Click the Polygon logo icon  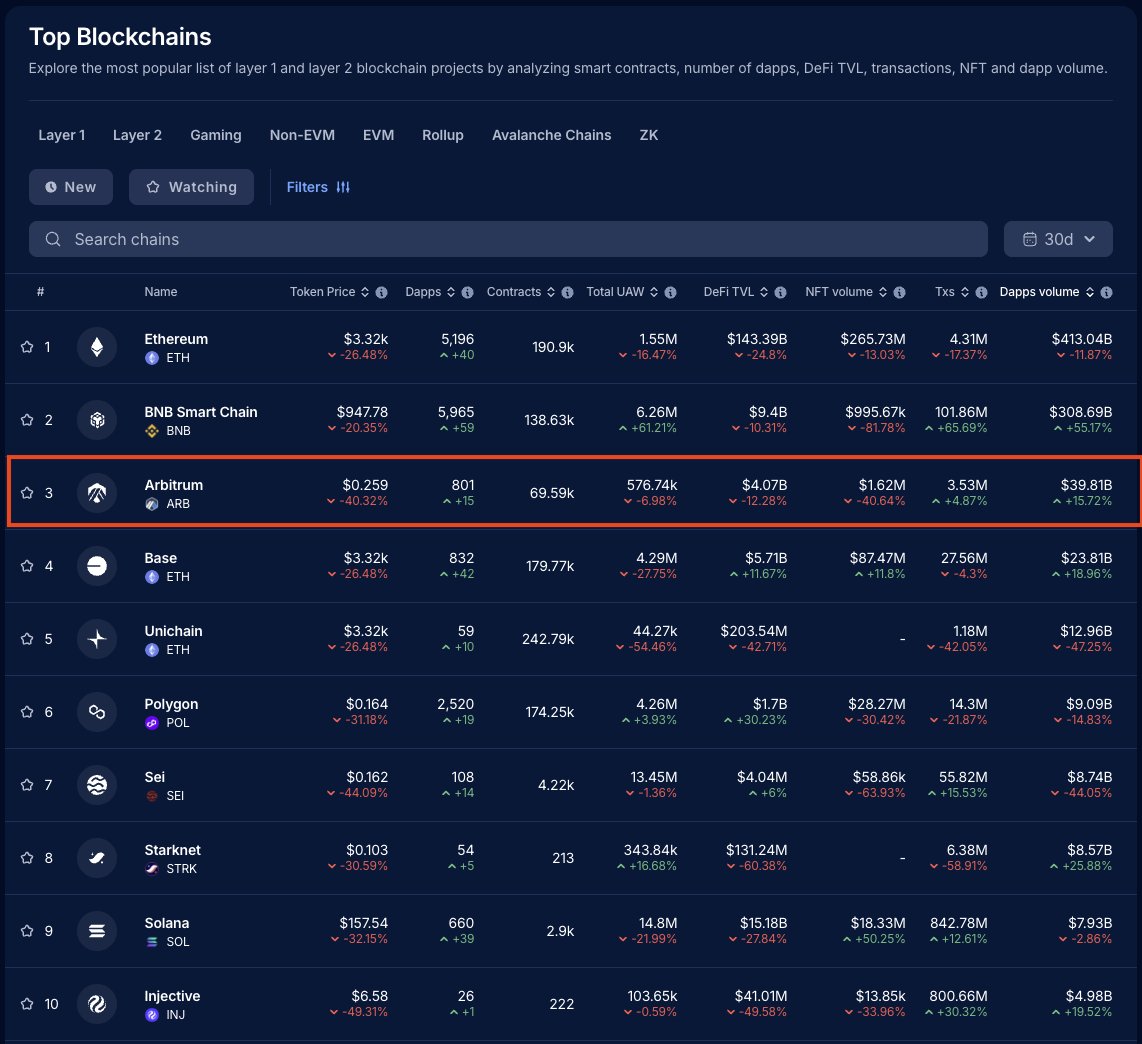(x=96, y=712)
